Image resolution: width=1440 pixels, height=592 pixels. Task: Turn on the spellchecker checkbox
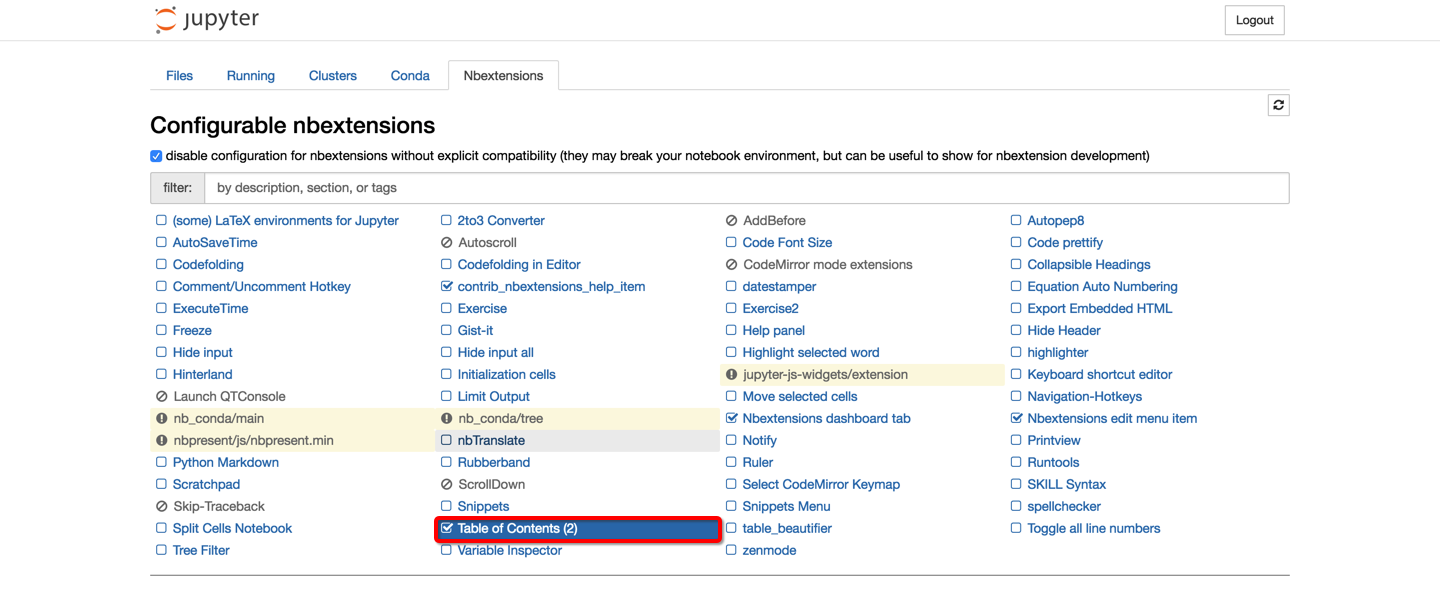coord(1016,506)
